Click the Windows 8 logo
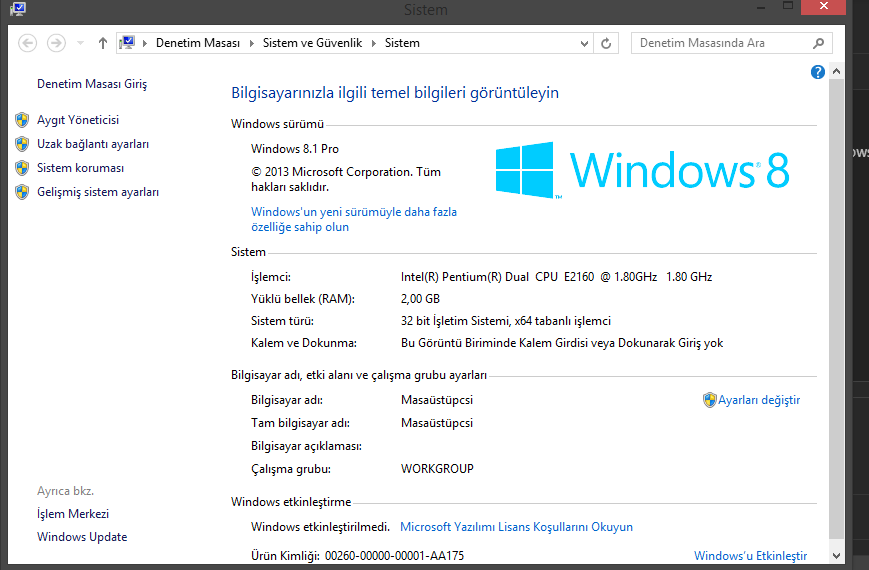869x570 pixels. pos(642,170)
